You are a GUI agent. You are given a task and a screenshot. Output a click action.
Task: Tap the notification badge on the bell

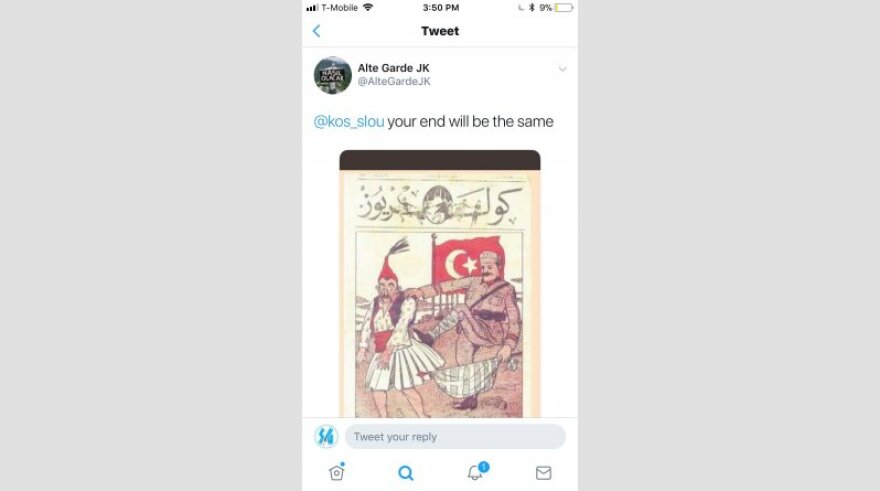pyautogui.click(x=484, y=467)
